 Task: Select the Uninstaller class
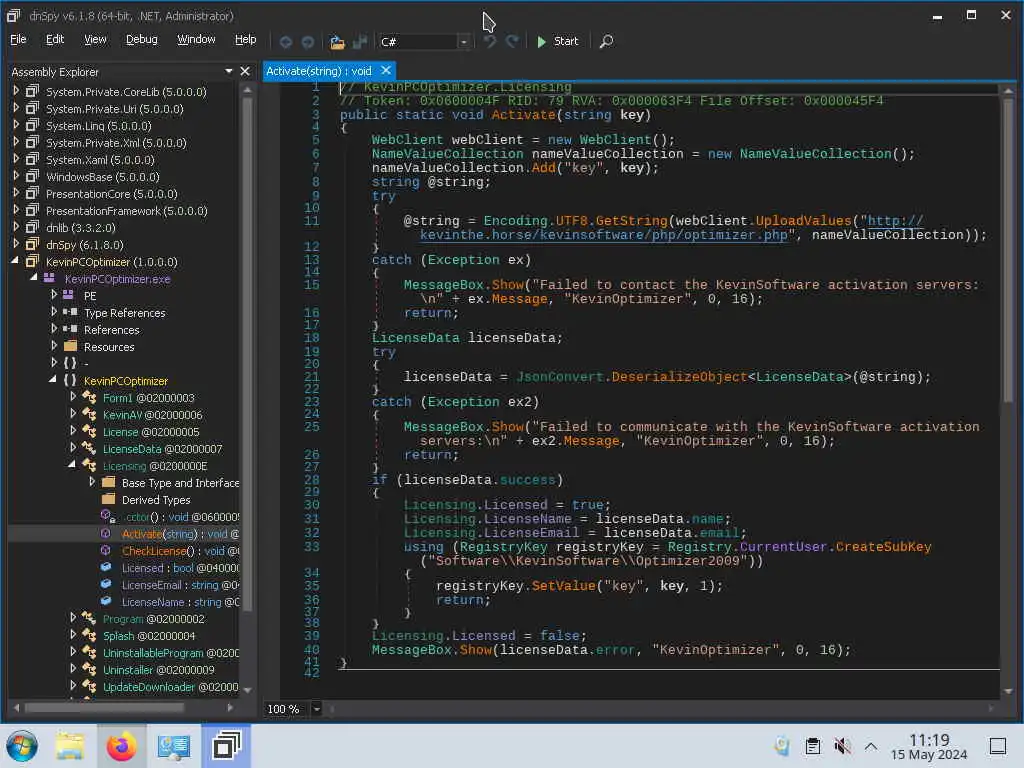pyautogui.click(x=158, y=669)
